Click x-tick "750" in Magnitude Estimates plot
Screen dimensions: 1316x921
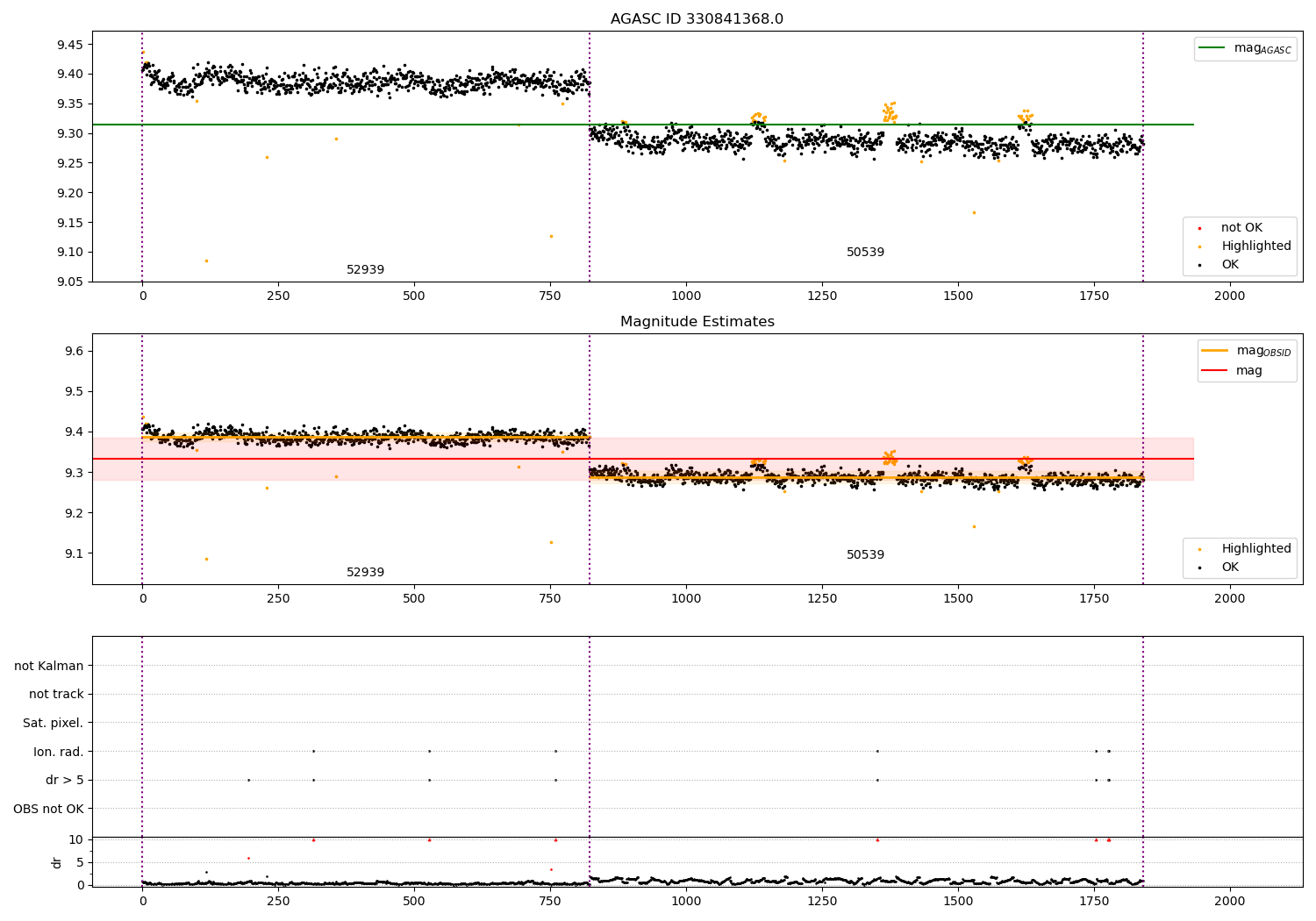pos(550,599)
